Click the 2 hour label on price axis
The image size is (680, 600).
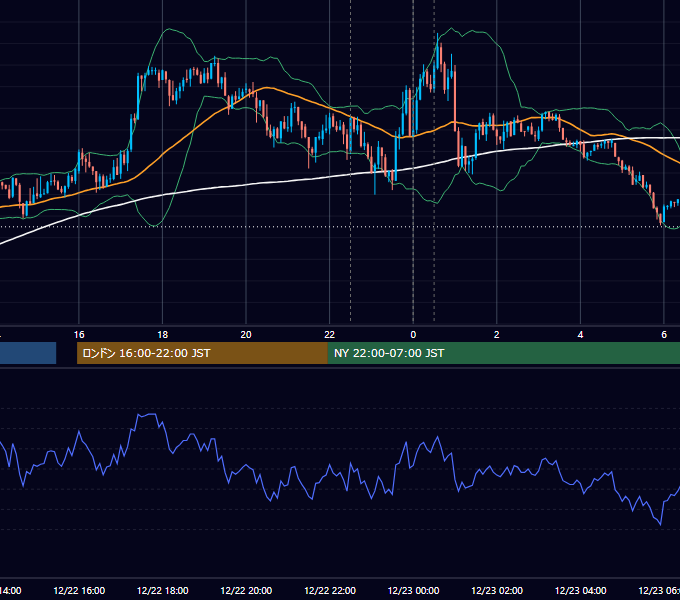tap(497, 335)
